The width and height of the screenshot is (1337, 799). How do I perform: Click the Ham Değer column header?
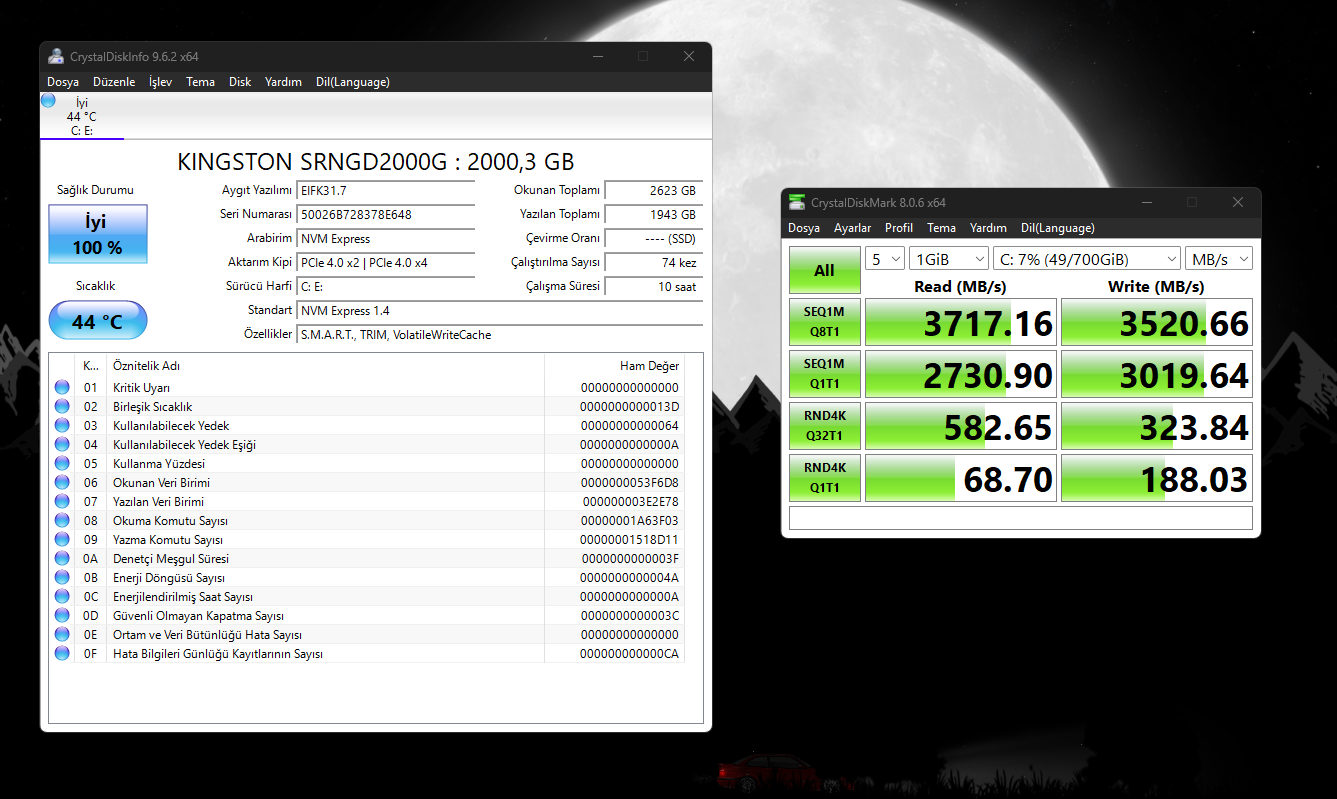pos(614,366)
